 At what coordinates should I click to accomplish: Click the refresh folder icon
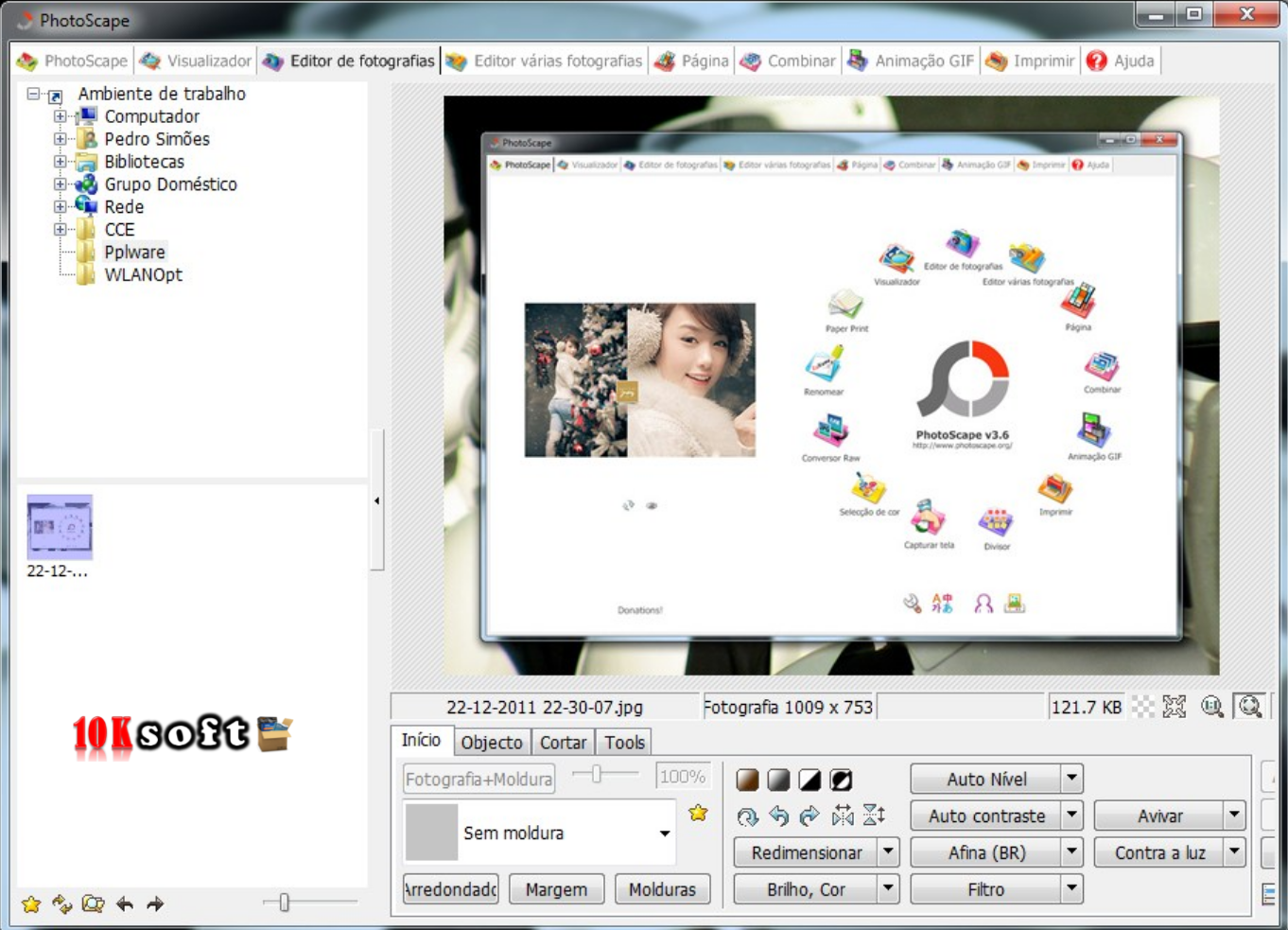[62, 904]
